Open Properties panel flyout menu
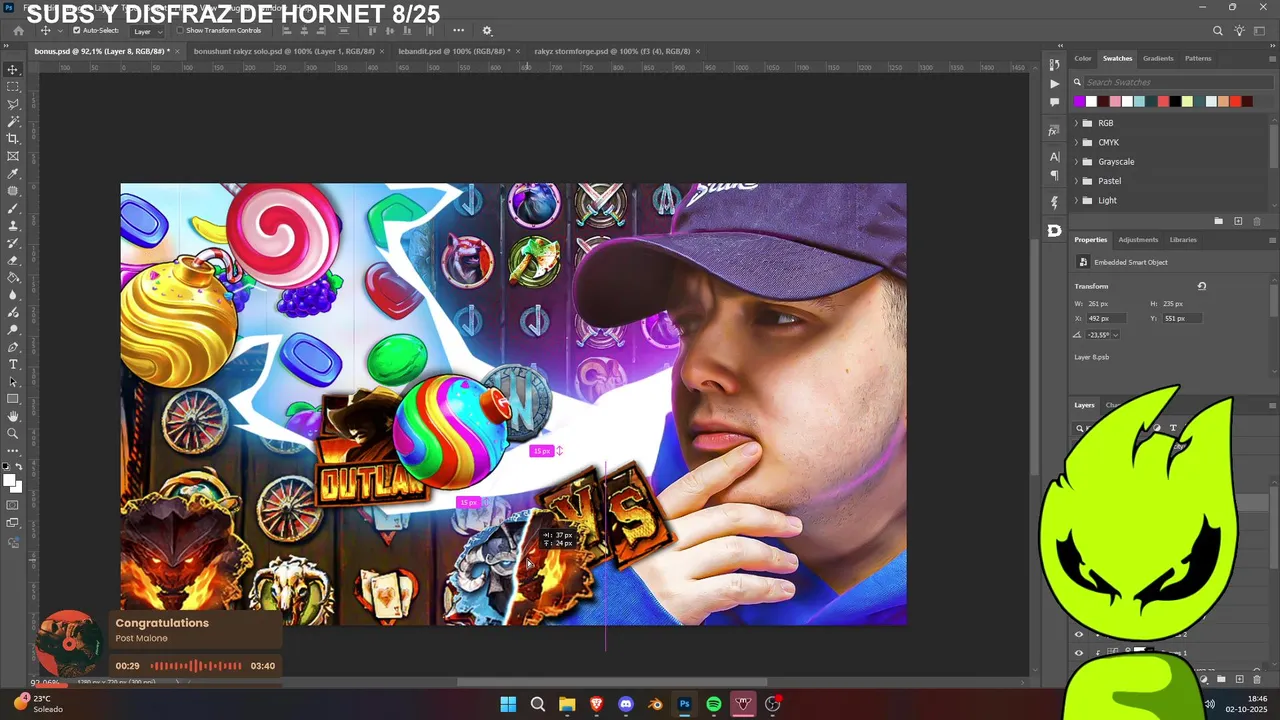Screen dimensions: 1280x720 point(1272,240)
